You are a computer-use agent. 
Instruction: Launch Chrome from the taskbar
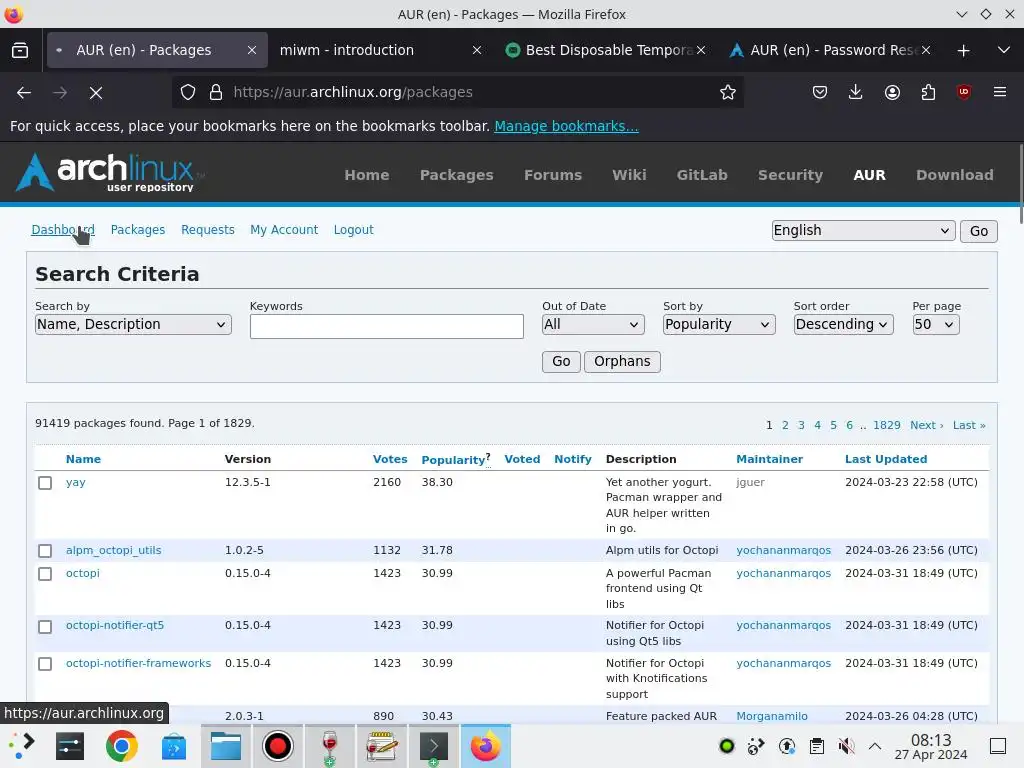(121, 746)
